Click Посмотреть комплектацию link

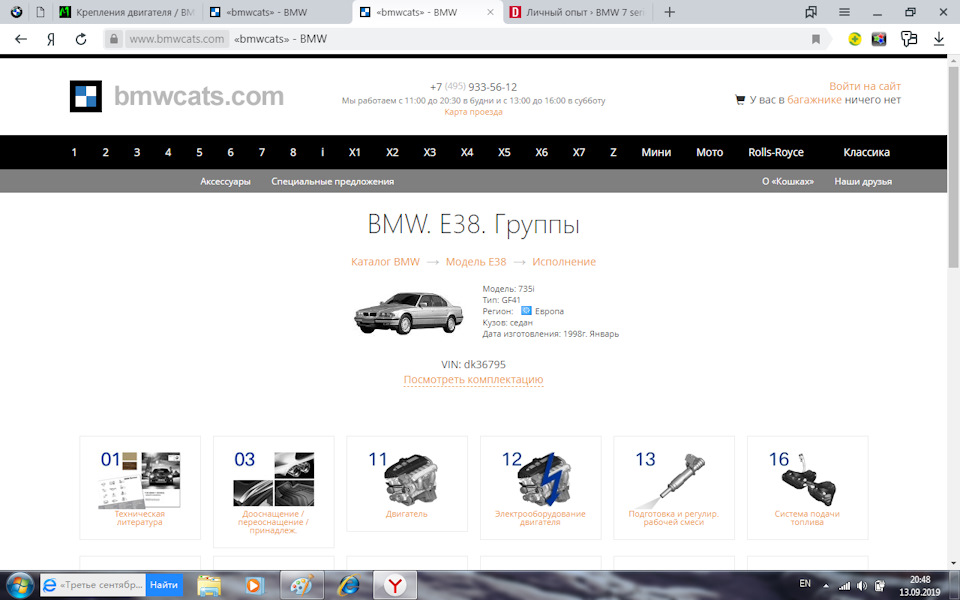473,380
